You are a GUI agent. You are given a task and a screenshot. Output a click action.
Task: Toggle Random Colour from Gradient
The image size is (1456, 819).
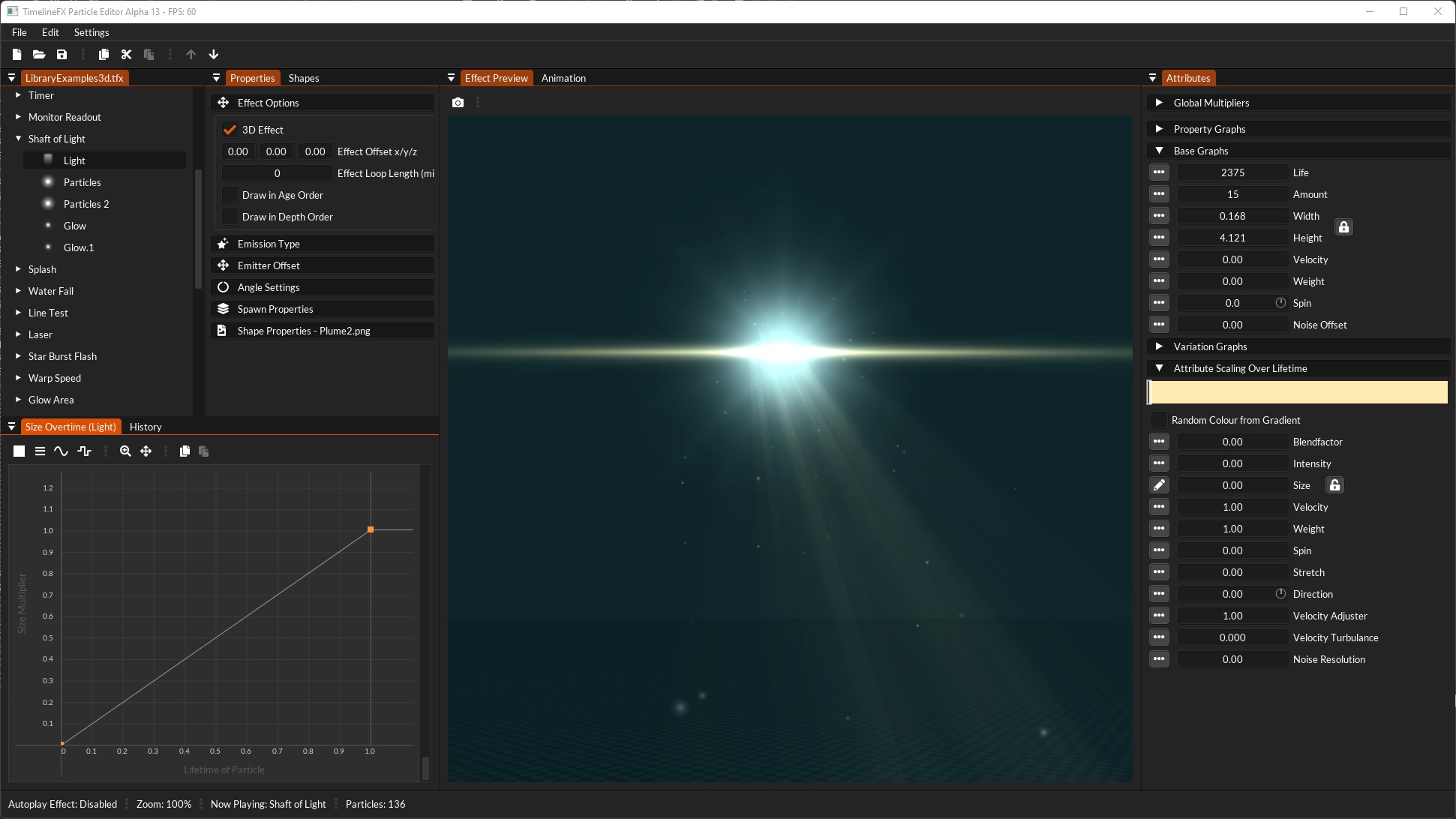(x=1159, y=420)
